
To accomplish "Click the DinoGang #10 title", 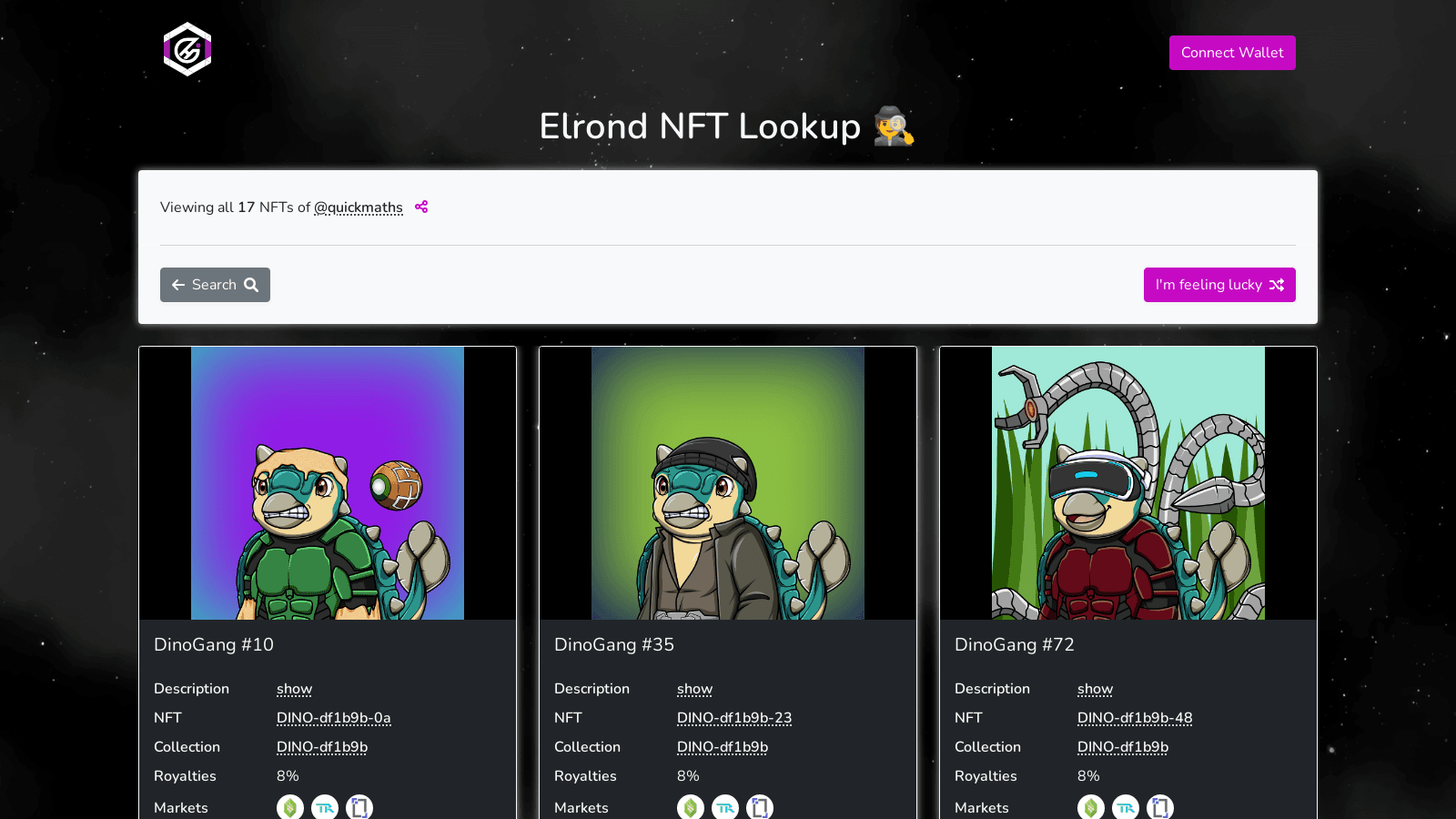I will click(x=214, y=644).
